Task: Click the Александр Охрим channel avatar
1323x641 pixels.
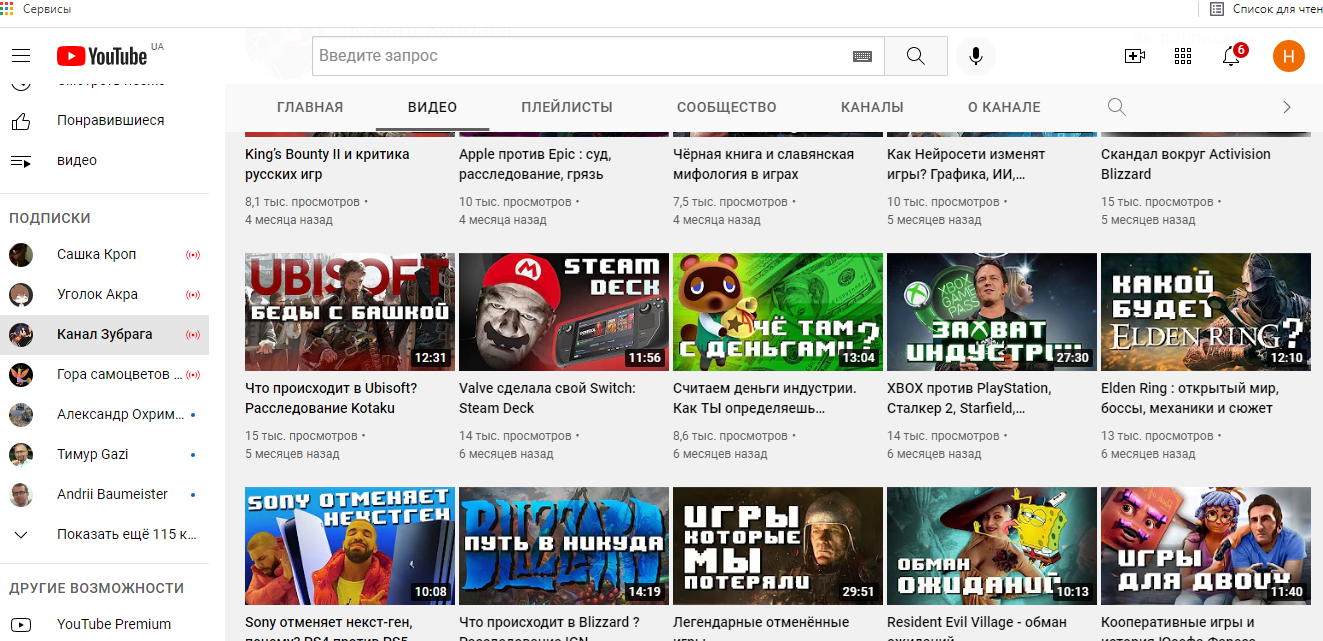Action: (x=21, y=414)
